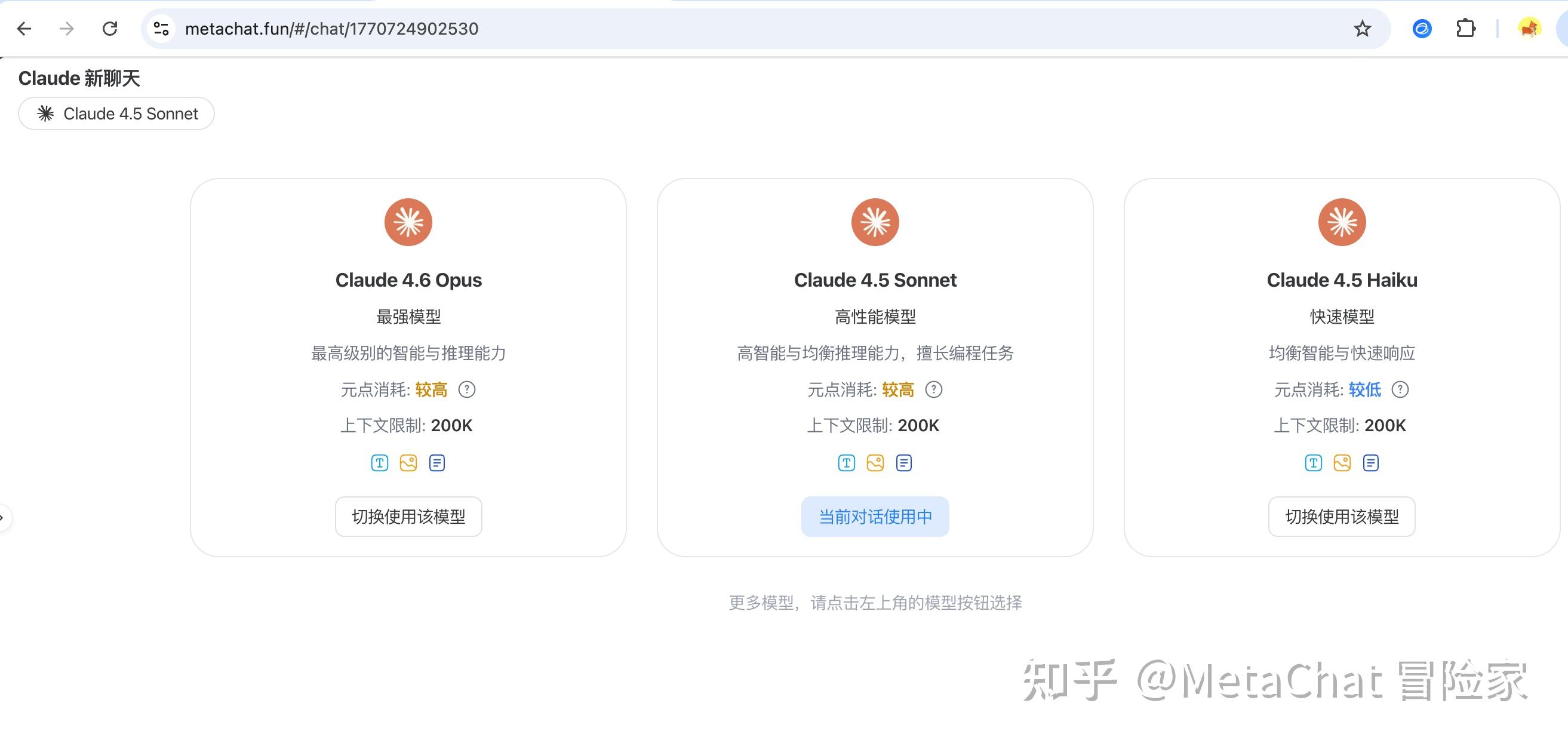Go back to the previous page
The height and width of the screenshot is (743, 1568).
point(24,29)
